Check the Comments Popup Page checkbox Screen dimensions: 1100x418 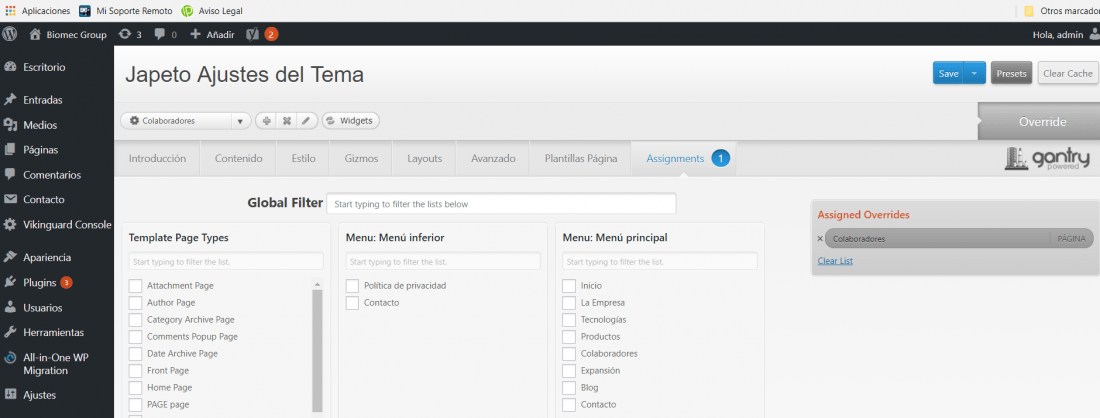pos(135,337)
